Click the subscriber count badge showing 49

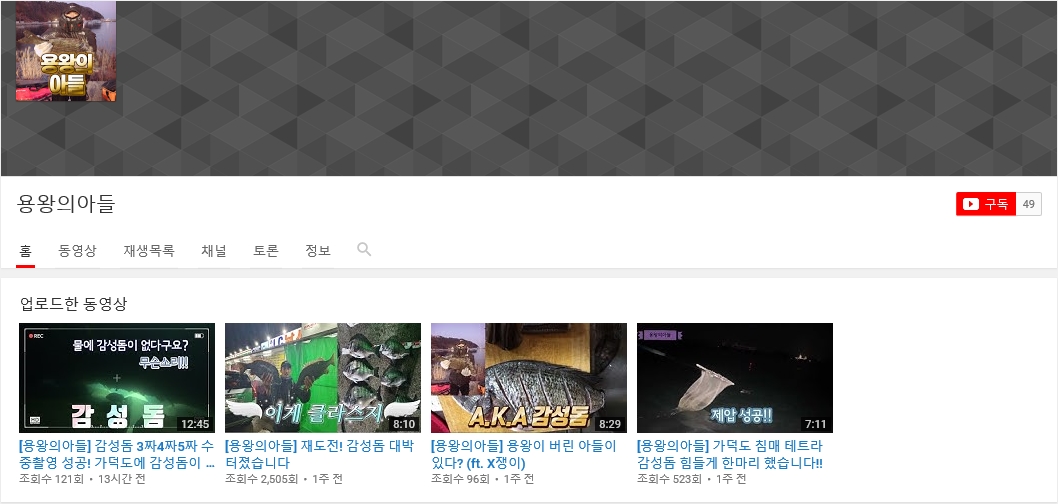[1028, 204]
